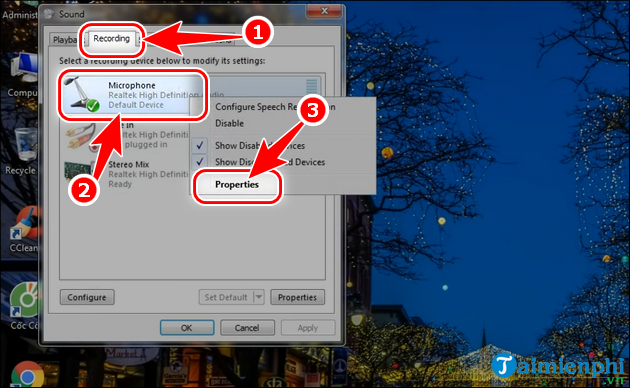Click the Stereo Mix sound card icon

point(80,172)
